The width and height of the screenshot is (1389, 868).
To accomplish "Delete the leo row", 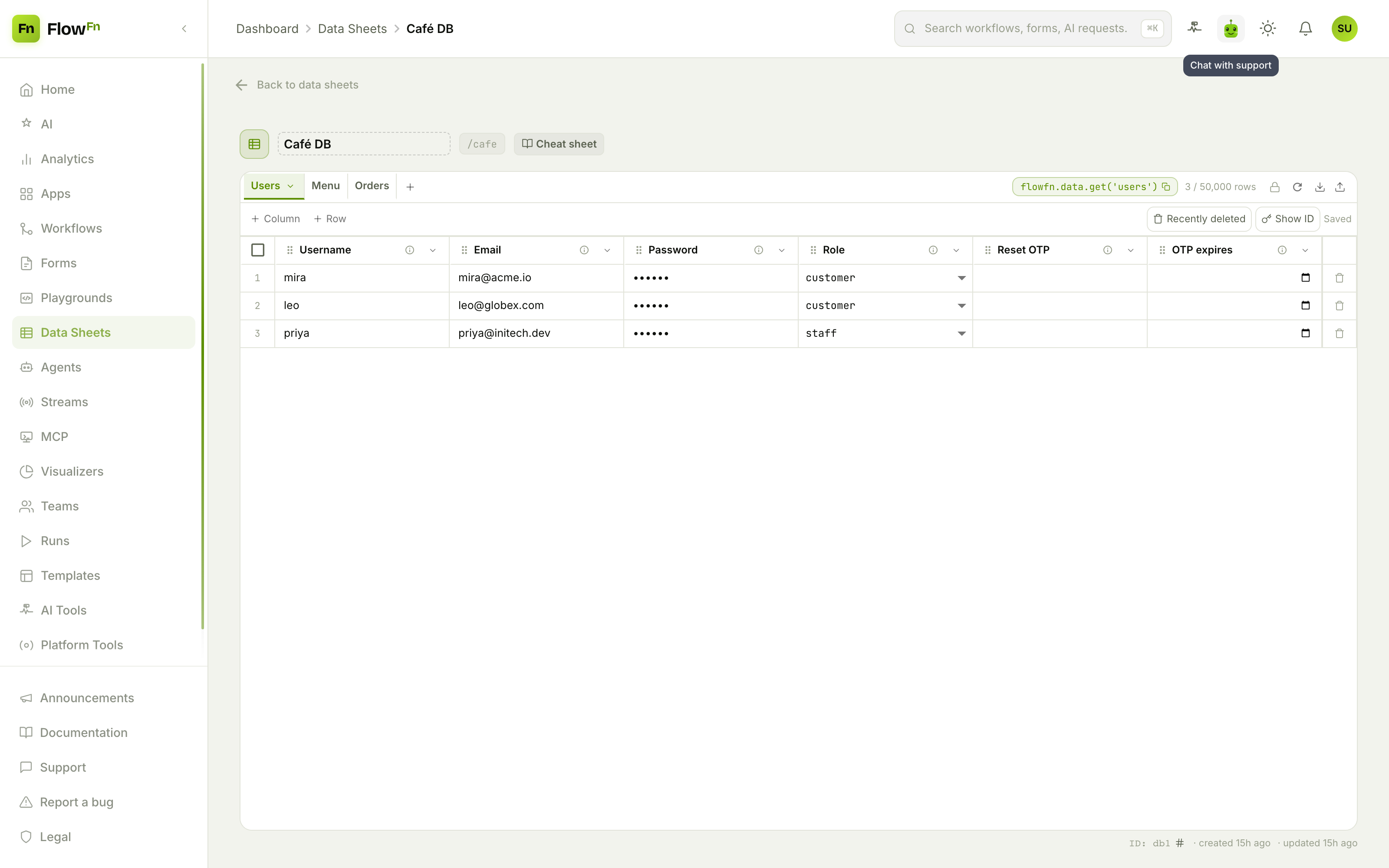I will click(1340, 306).
